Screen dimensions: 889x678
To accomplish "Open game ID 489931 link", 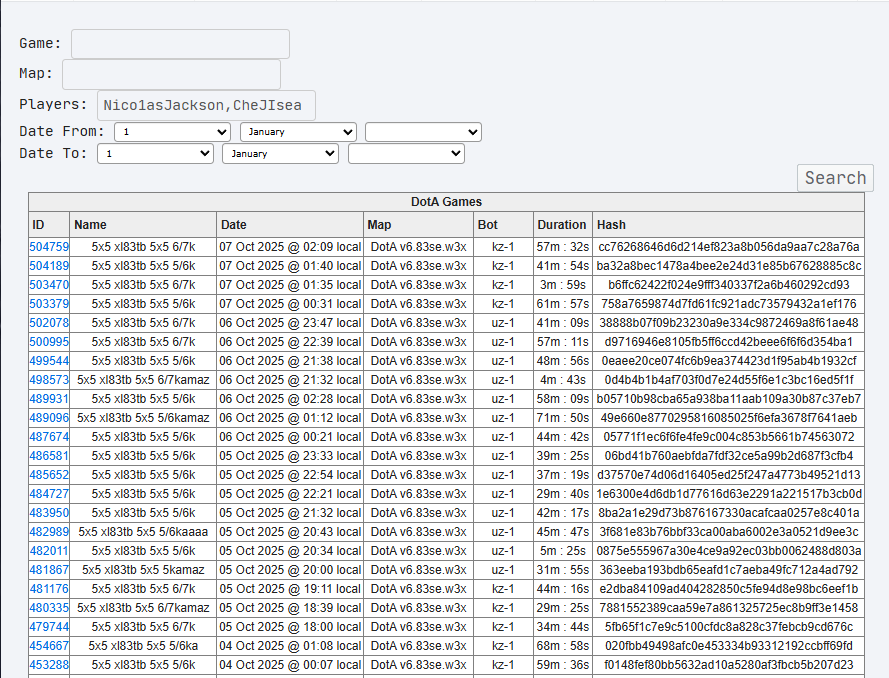I will (49, 399).
